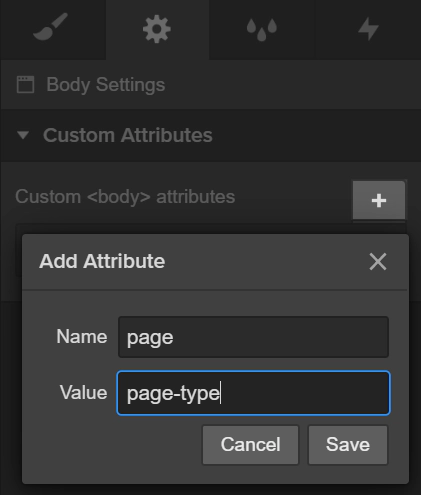Click the Body Settings window icon
Image resolution: width=421 pixels, height=495 pixels.
pyautogui.click(x=25, y=84)
